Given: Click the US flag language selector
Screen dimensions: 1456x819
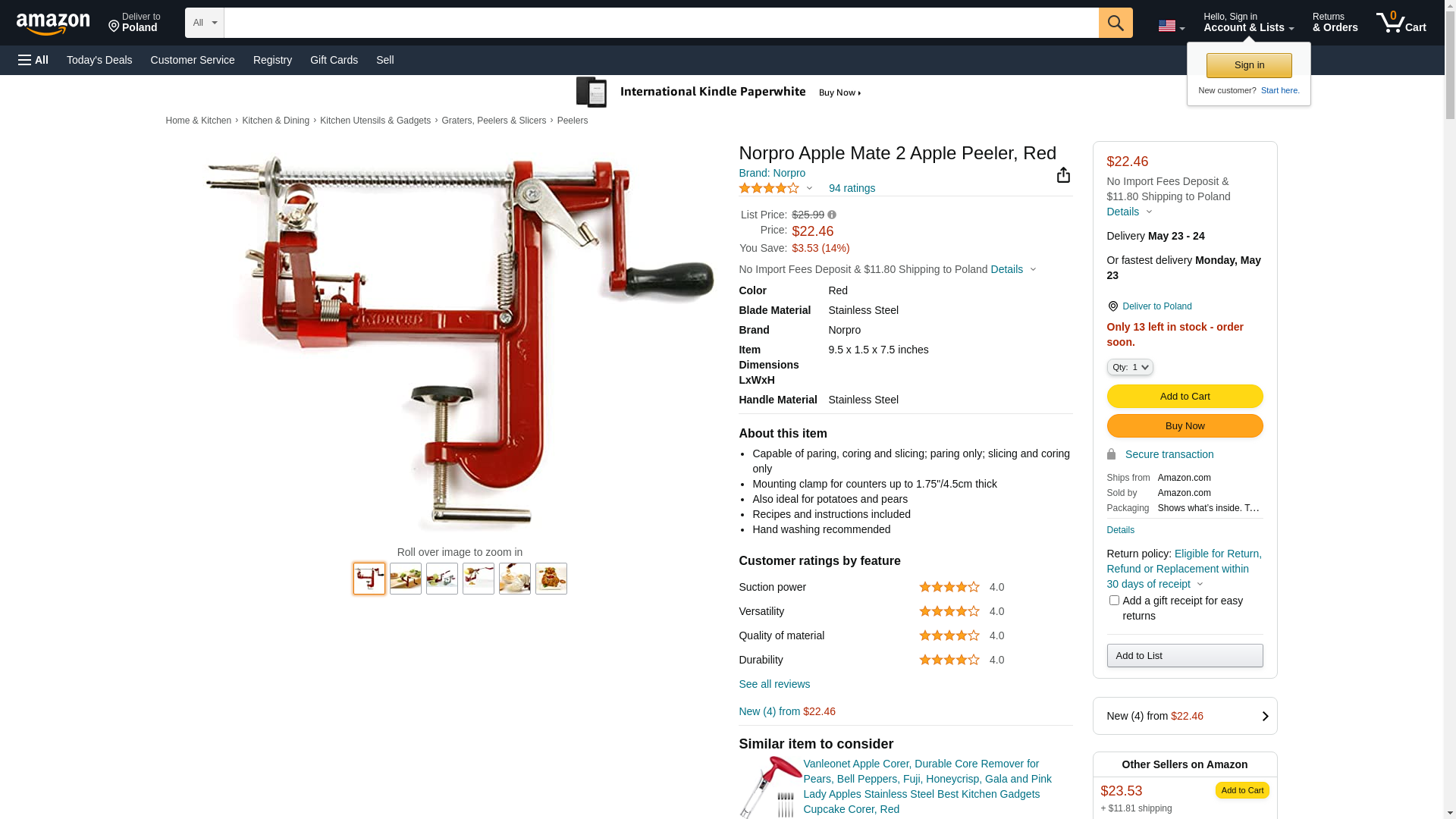Looking at the screenshot, I should point(1171,26).
